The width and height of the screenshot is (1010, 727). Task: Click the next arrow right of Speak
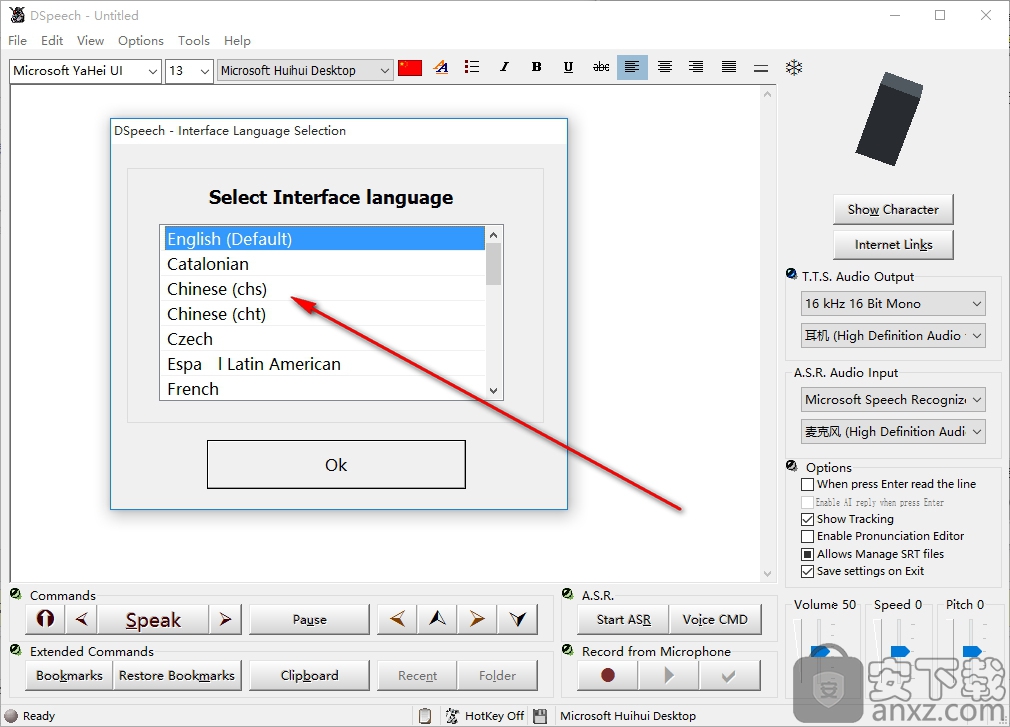point(225,619)
